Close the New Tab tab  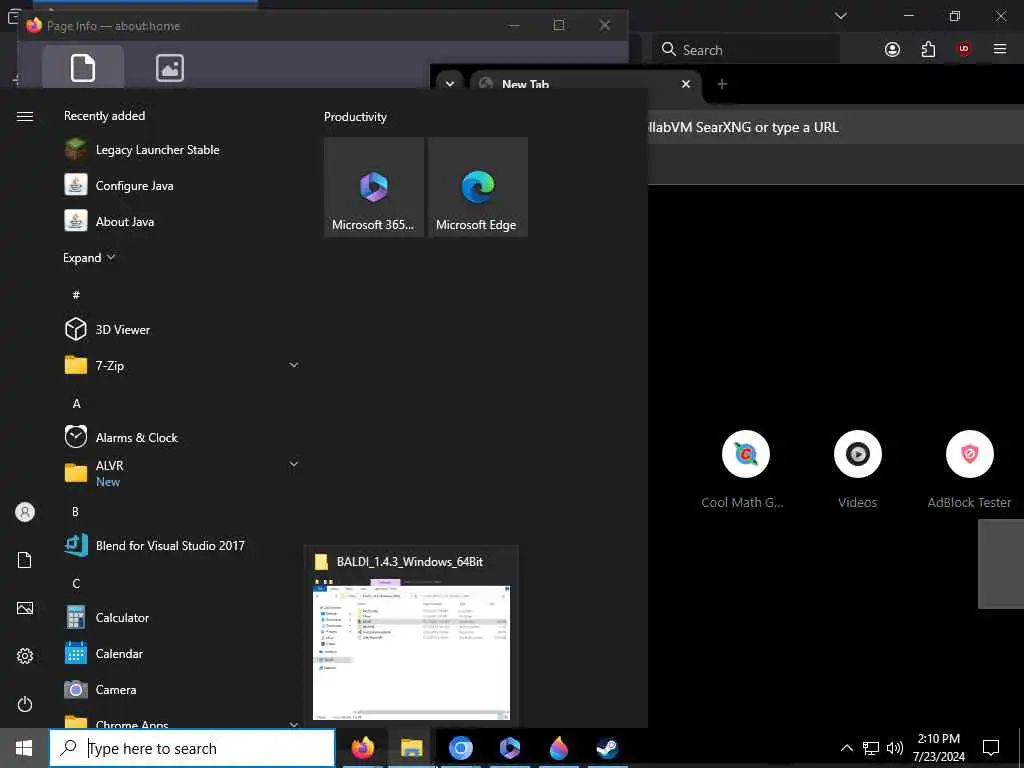(686, 84)
